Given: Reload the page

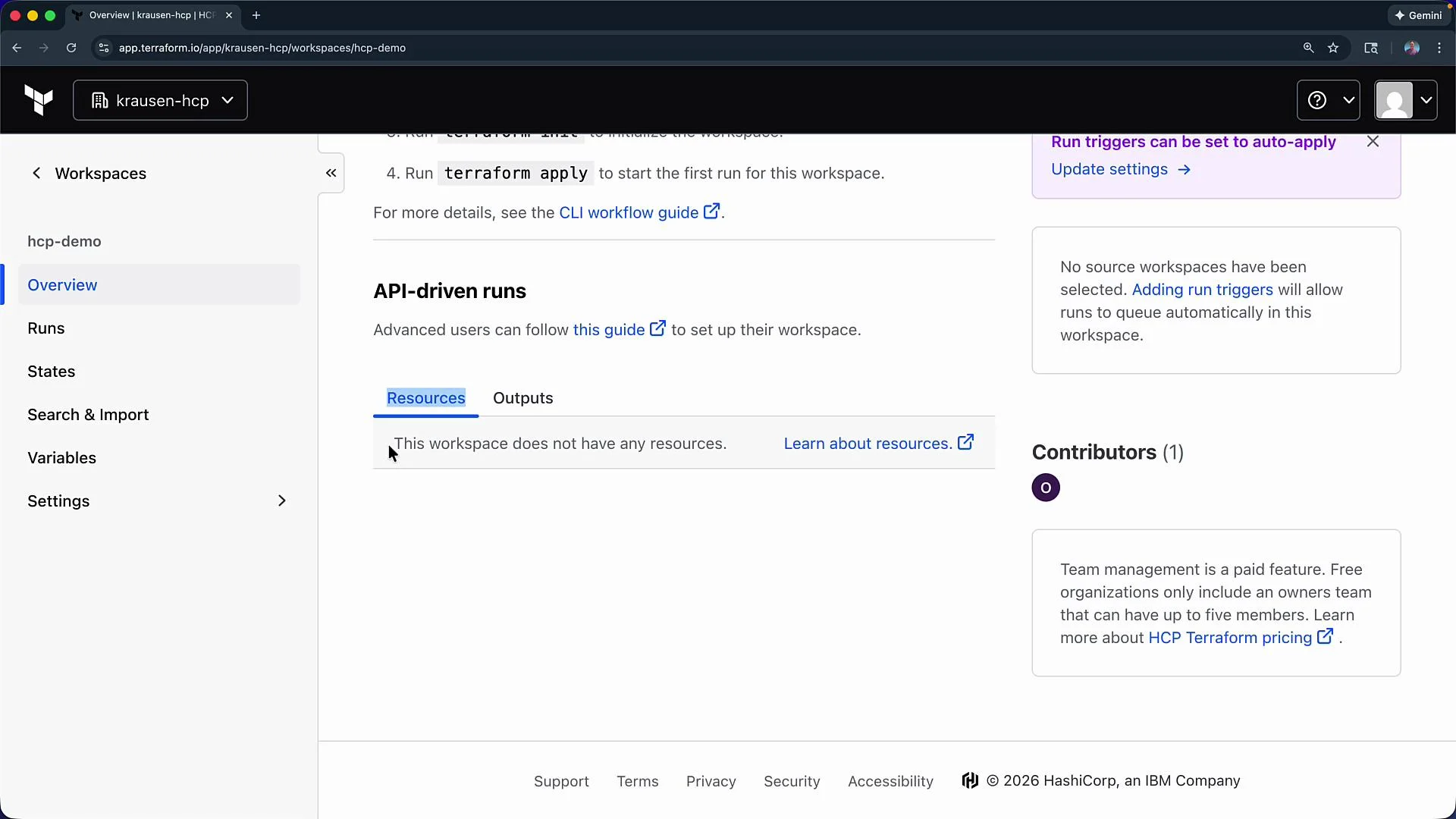Looking at the screenshot, I should click(71, 48).
